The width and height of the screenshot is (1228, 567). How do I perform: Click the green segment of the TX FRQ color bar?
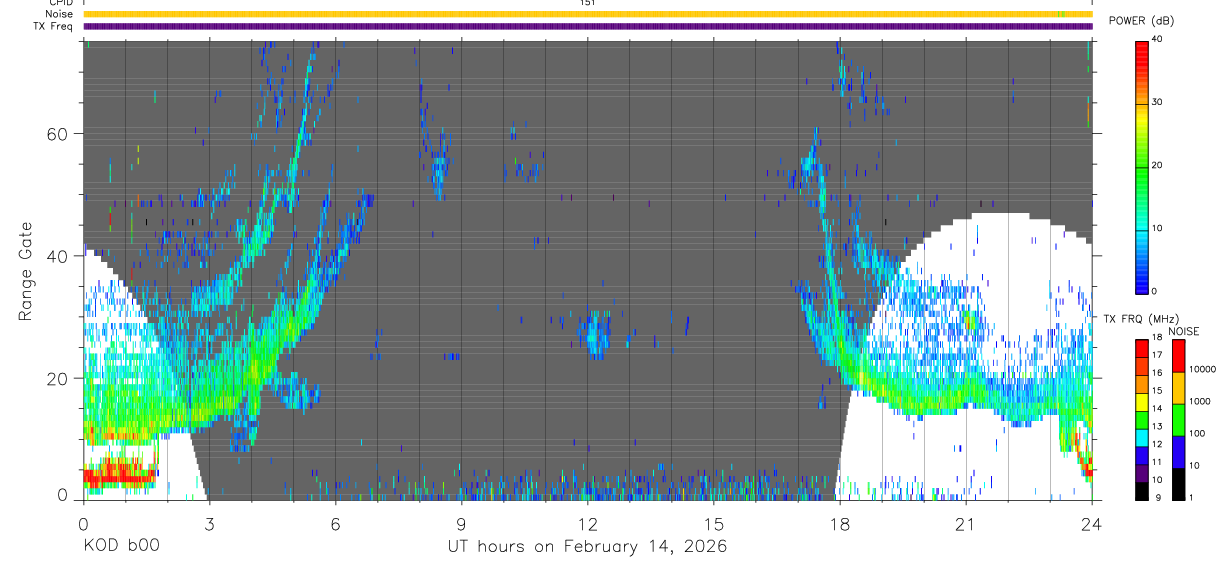coord(1142,420)
